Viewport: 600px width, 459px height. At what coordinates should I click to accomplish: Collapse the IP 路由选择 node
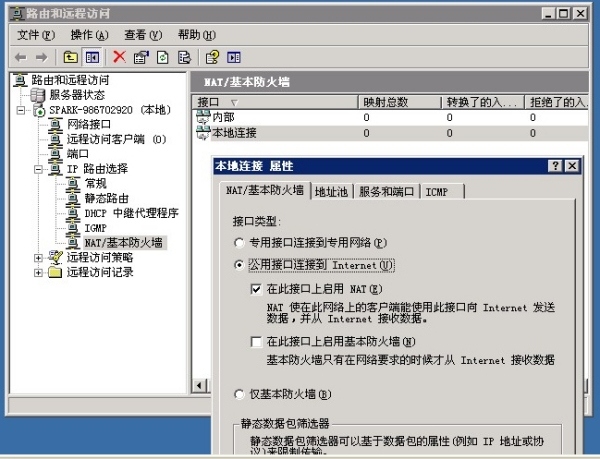38,169
